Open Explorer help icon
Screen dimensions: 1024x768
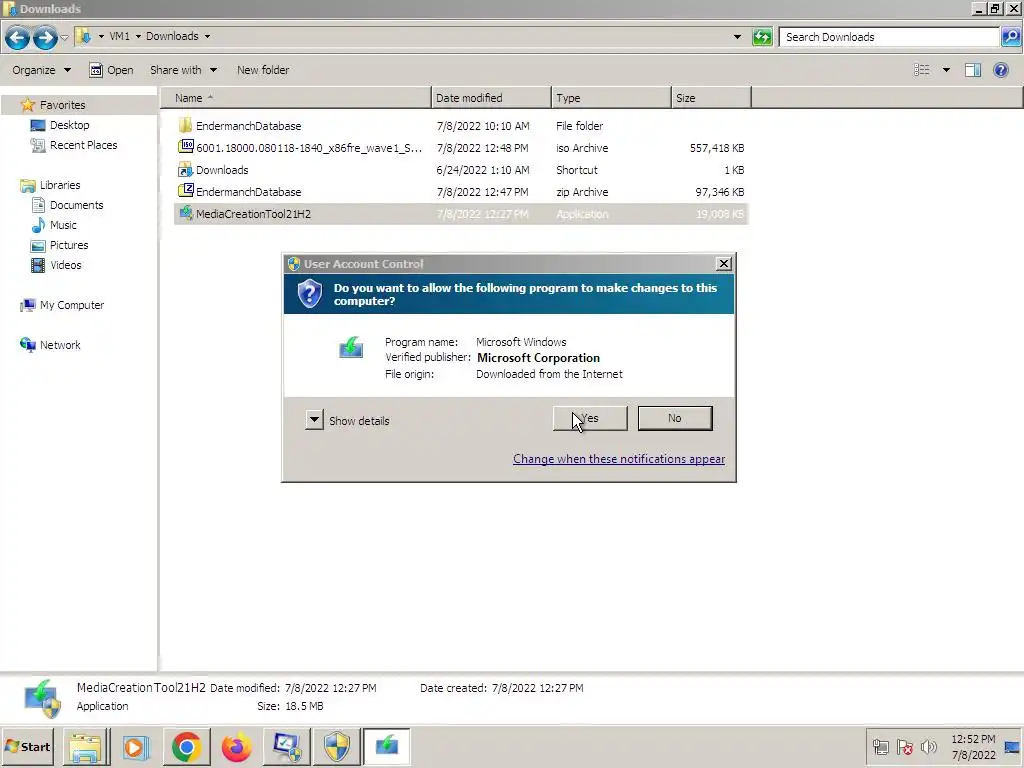coord(1000,70)
